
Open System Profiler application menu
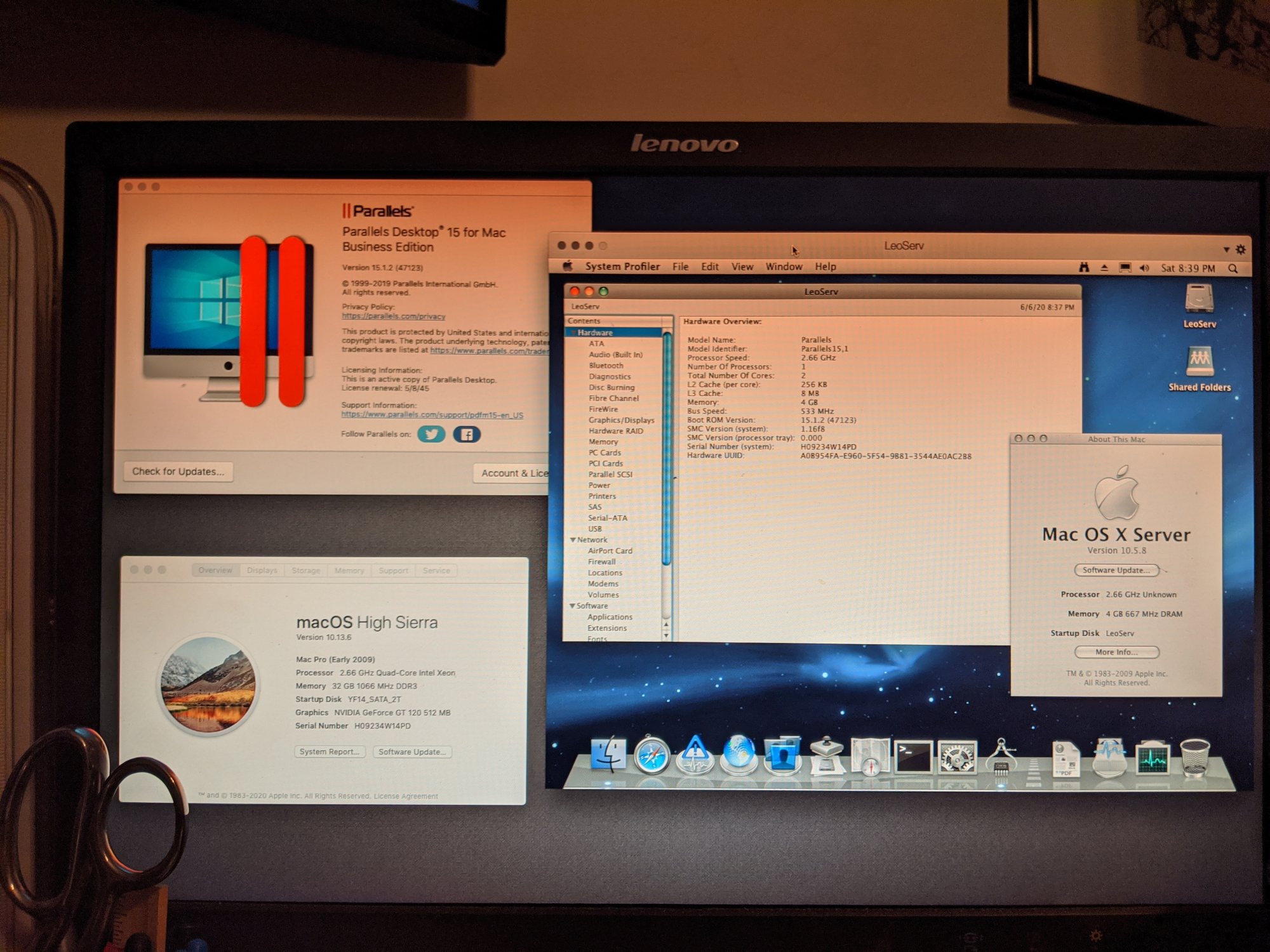[x=622, y=267]
